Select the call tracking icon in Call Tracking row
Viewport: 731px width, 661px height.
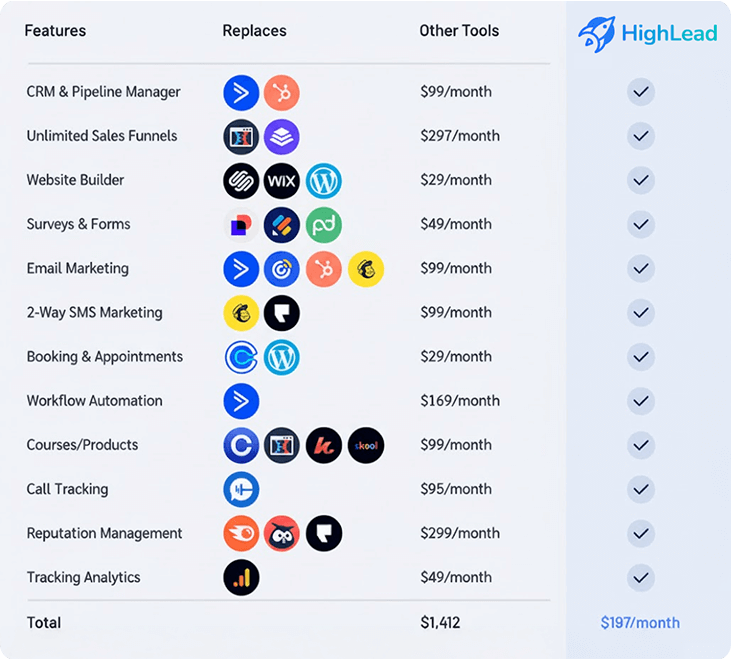pos(241,489)
